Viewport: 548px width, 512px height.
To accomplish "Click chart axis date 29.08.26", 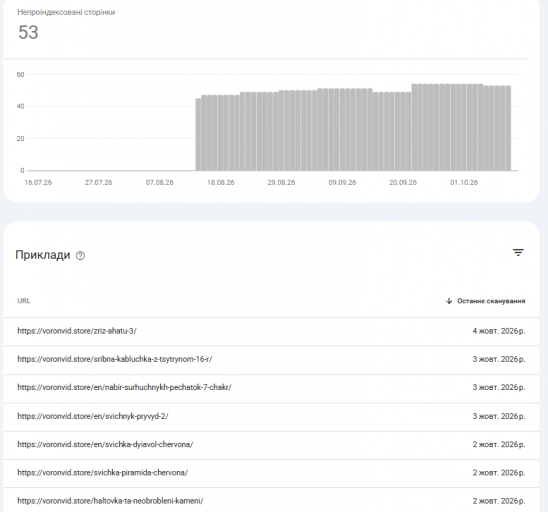I will pyautogui.click(x=281, y=182).
